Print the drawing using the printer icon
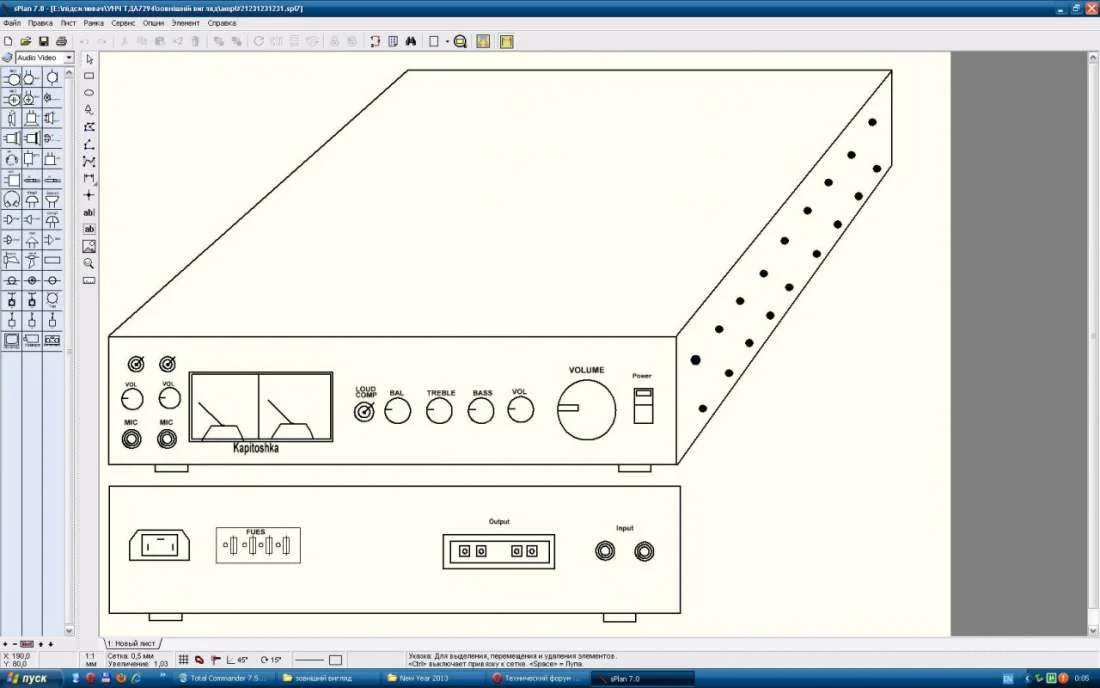The width and height of the screenshot is (1100, 688). point(61,41)
